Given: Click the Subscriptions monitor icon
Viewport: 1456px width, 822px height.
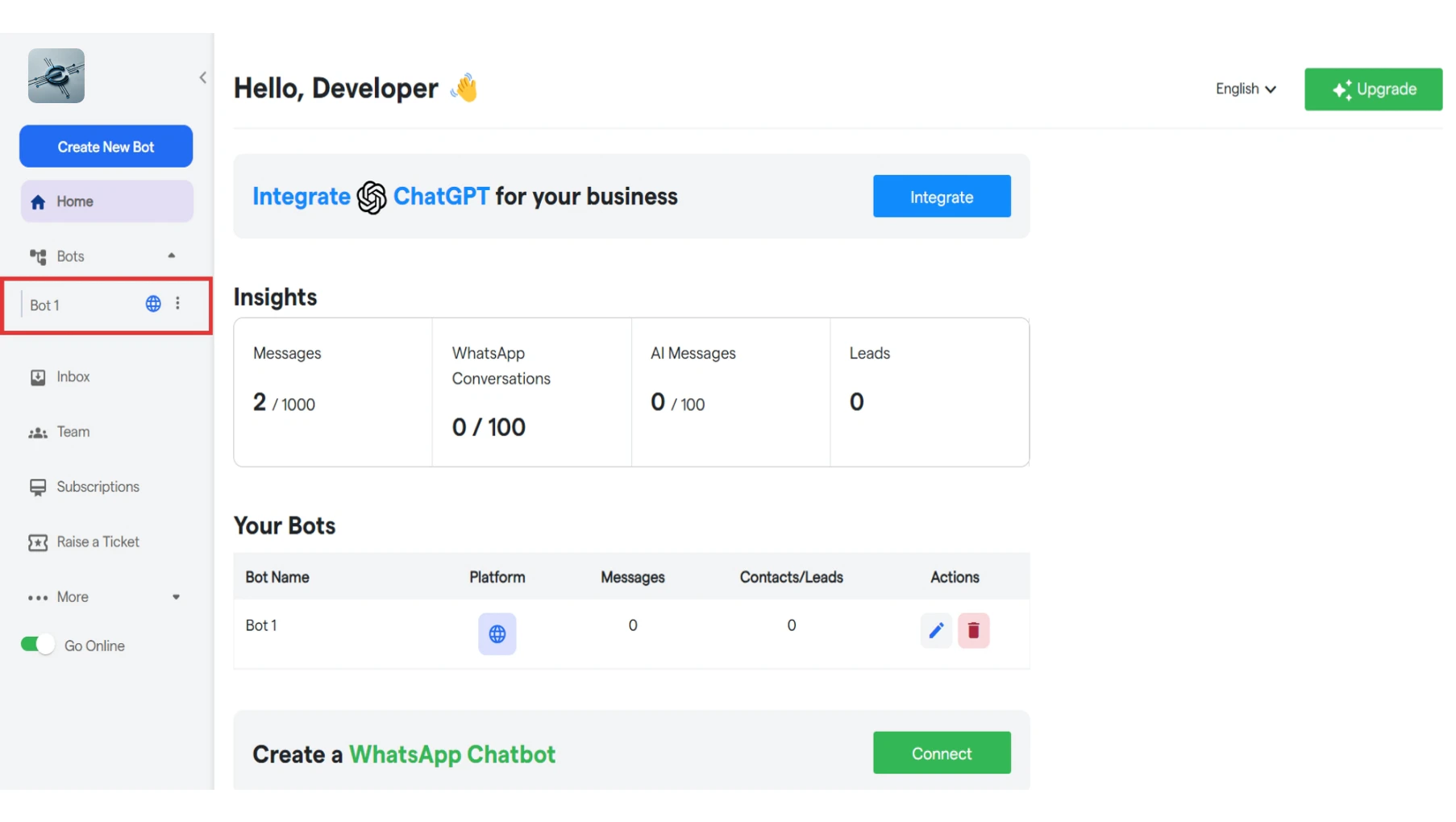Looking at the screenshot, I should (38, 488).
